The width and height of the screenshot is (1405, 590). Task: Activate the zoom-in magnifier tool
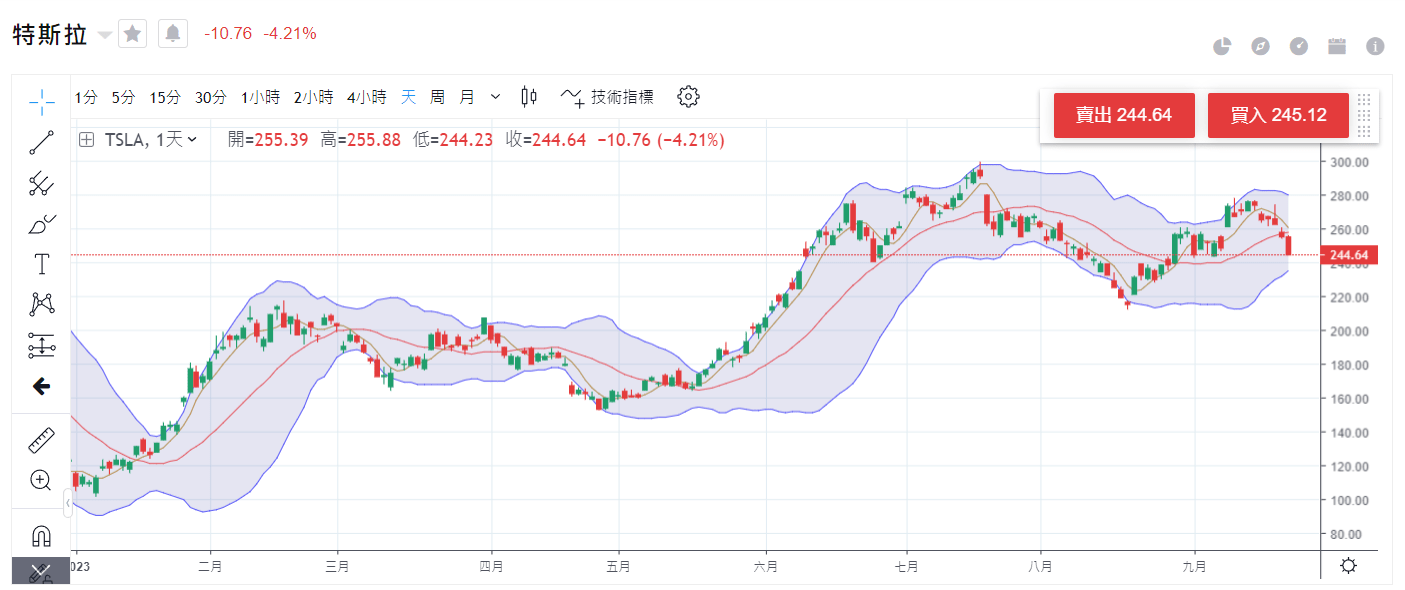[x=42, y=480]
